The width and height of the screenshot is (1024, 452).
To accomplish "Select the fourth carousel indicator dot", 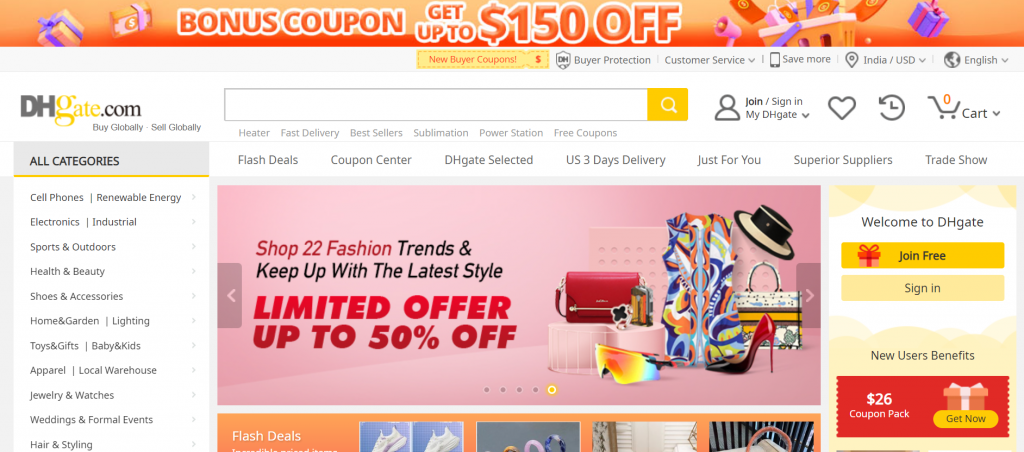I will [536, 390].
